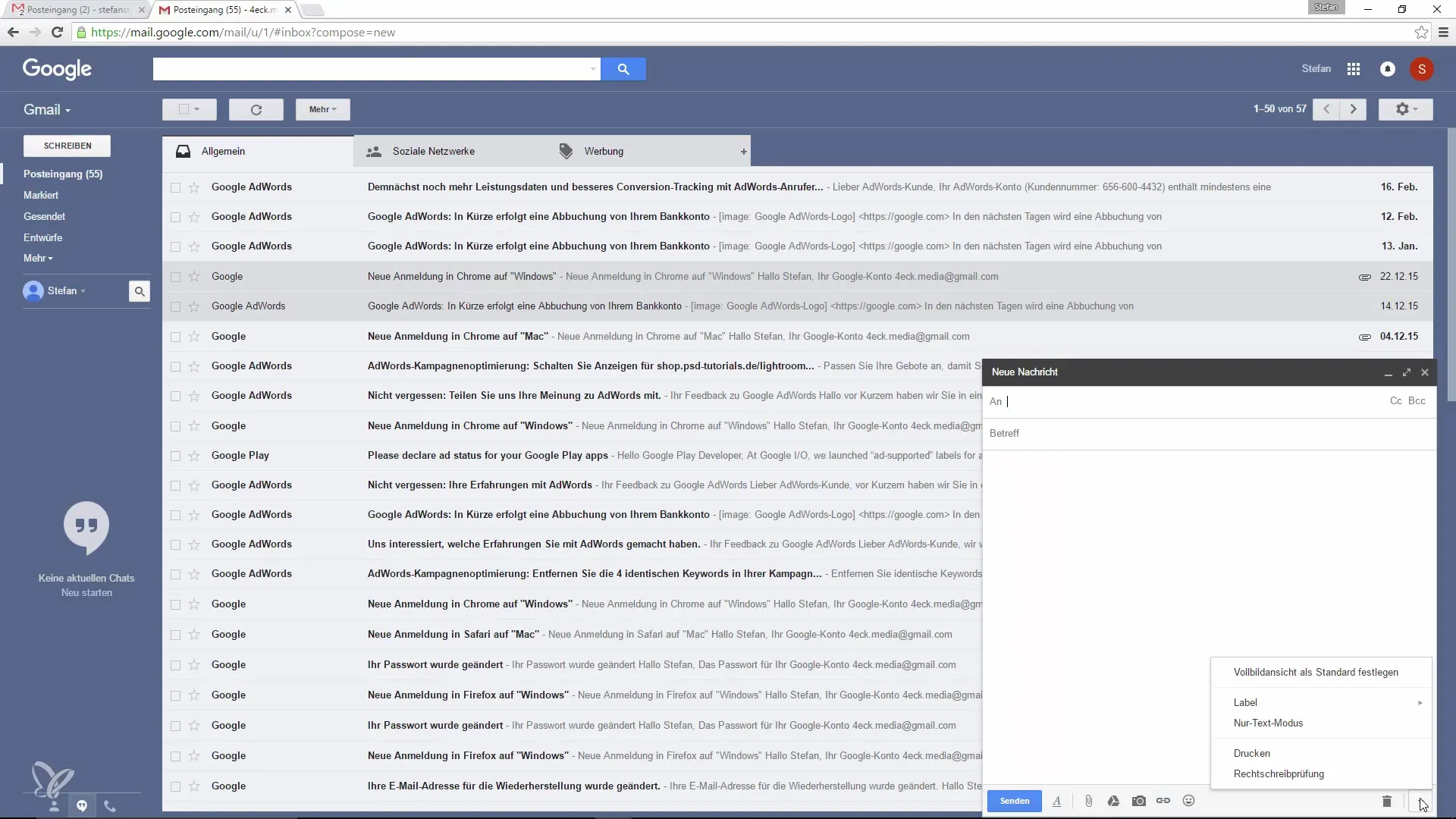Add Cc recipients in compose window
The image size is (1456, 819).
pyautogui.click(x=1396, y=401)
